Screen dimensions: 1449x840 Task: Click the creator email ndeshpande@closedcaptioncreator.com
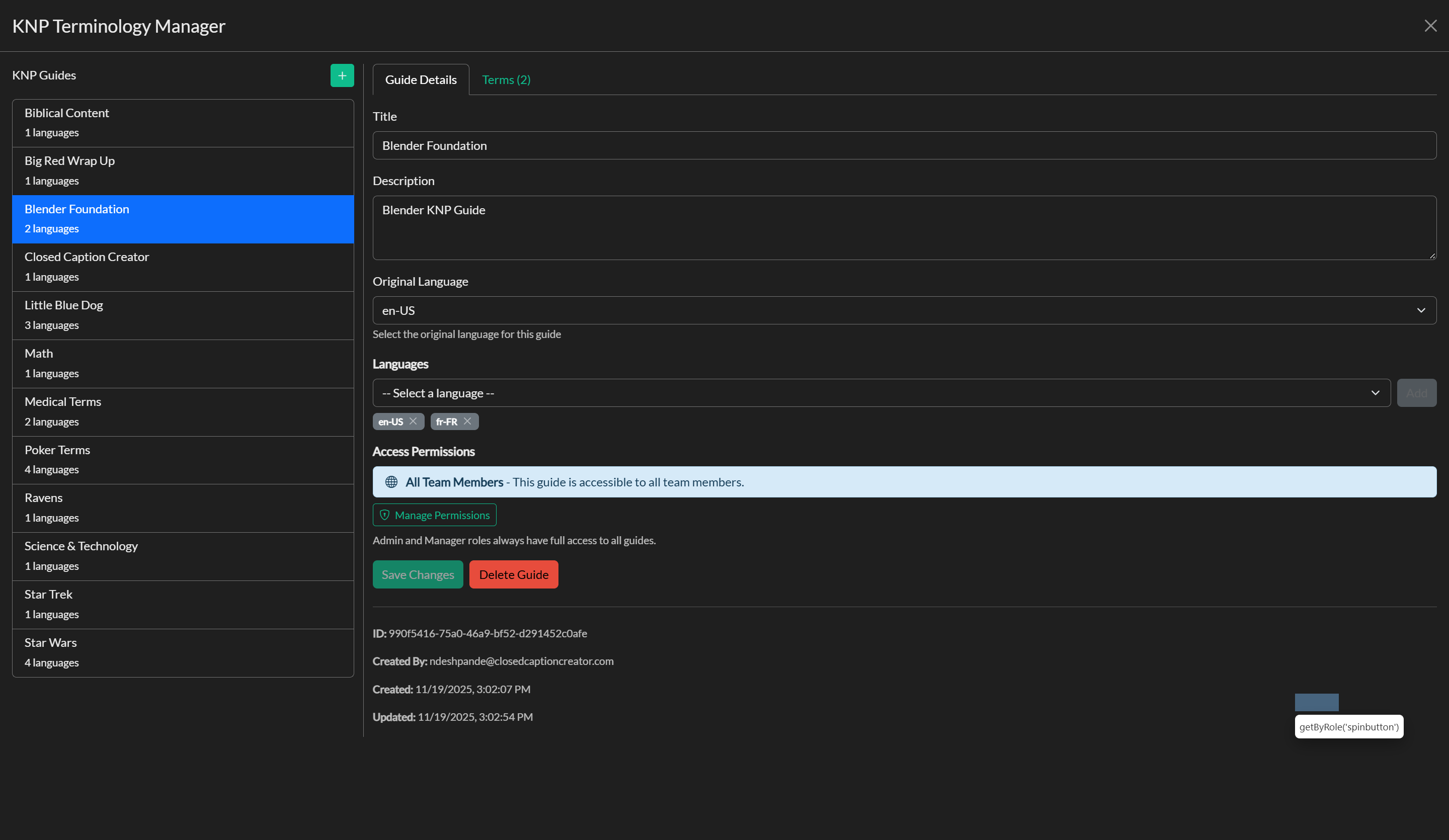pyautogui.click(x=522, y=661)
